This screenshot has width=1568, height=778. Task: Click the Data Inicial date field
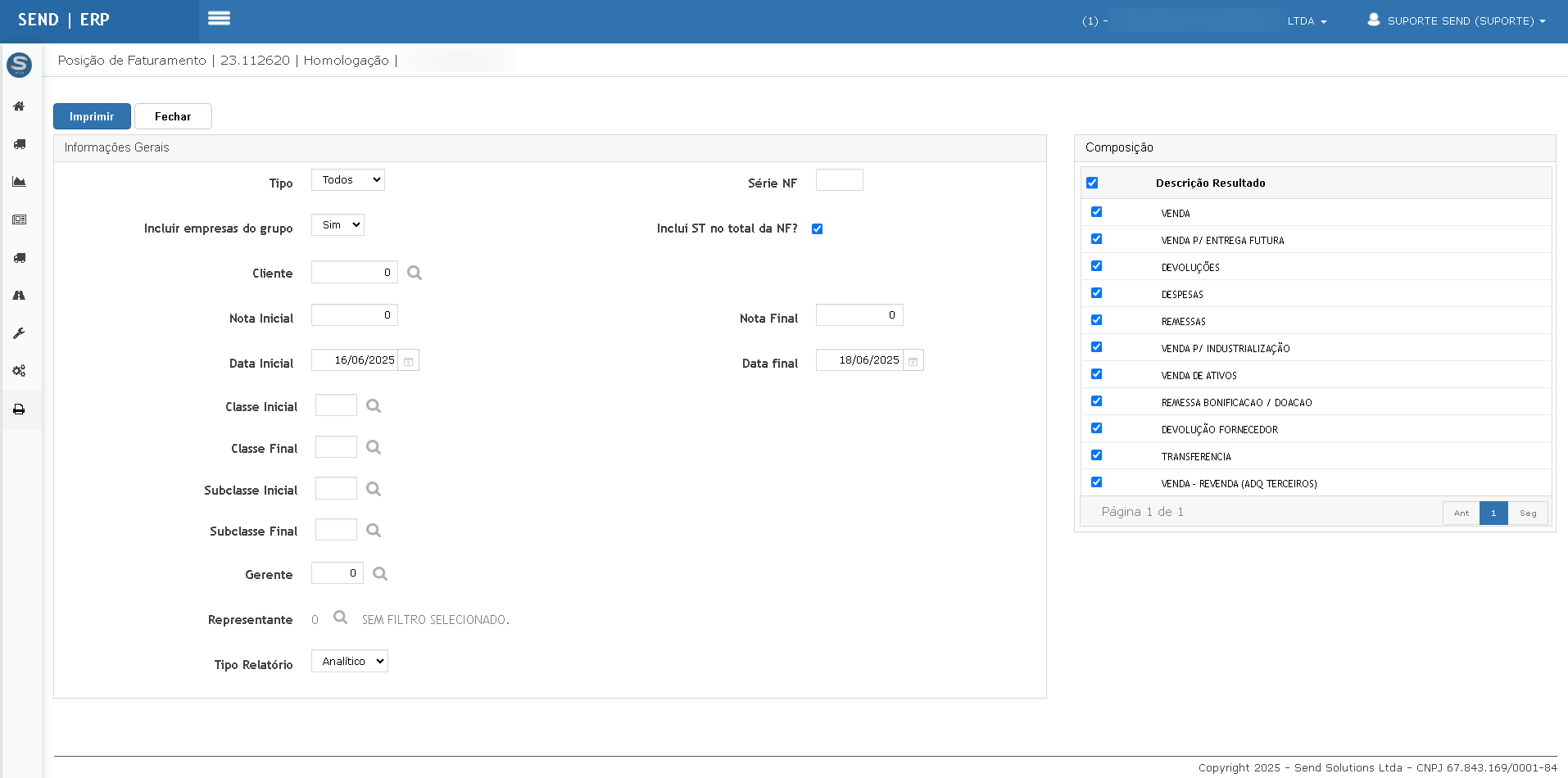tap(355, 360)
